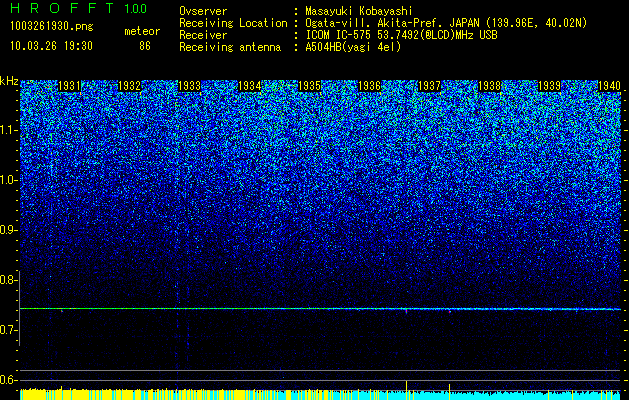Select time marker 1939

tap(550, 86)
